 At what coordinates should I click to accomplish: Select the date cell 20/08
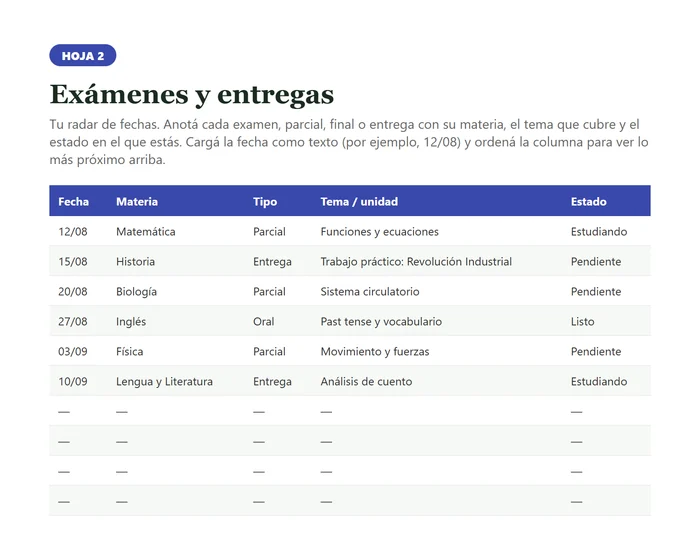pyautogui.click(x=73, y=291)
